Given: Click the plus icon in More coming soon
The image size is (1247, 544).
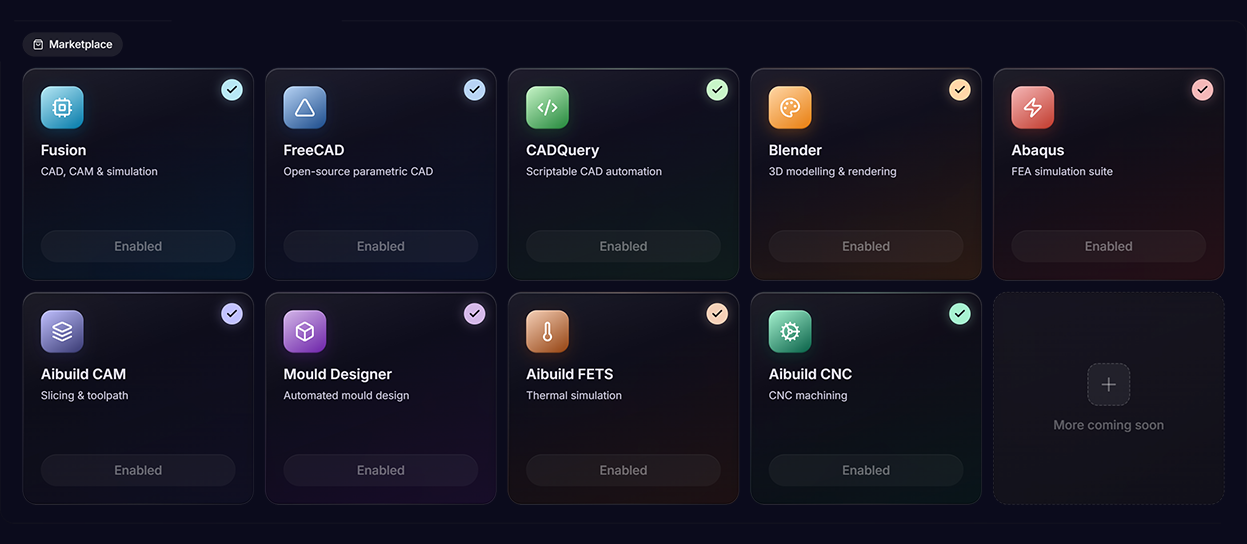Looking at the screenshot, I should point(1109,384).
